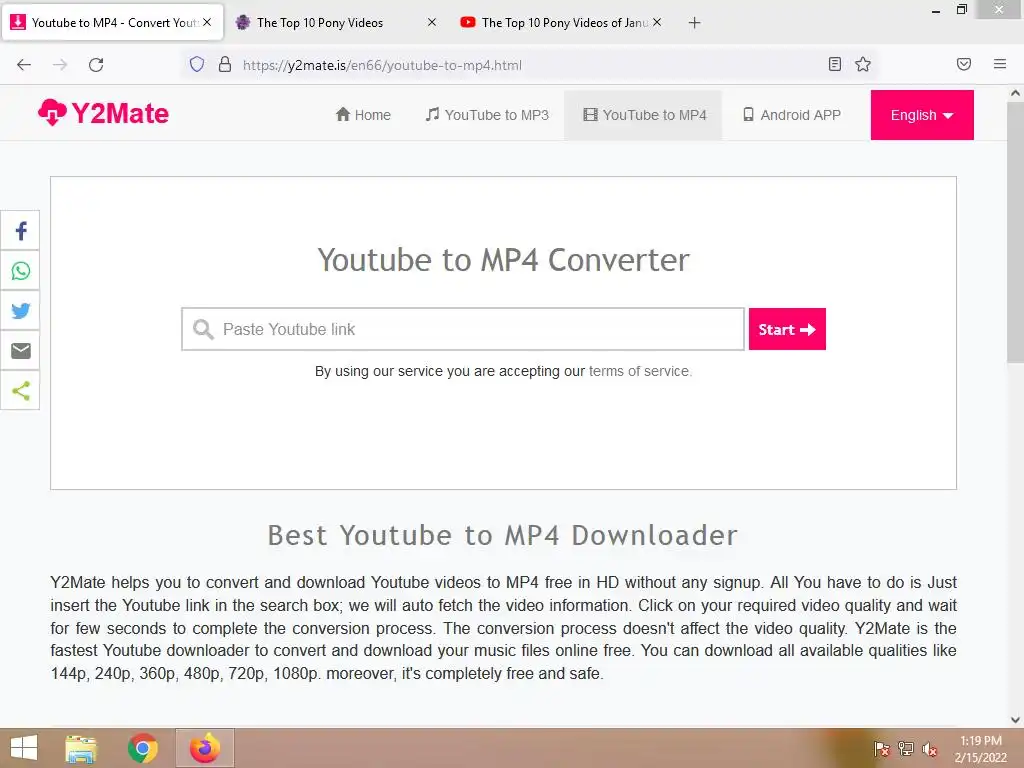The width and height of the screenshot is (1024, 768).
Task: Click scrollbar down arrow
Action: click(1016, 720)
